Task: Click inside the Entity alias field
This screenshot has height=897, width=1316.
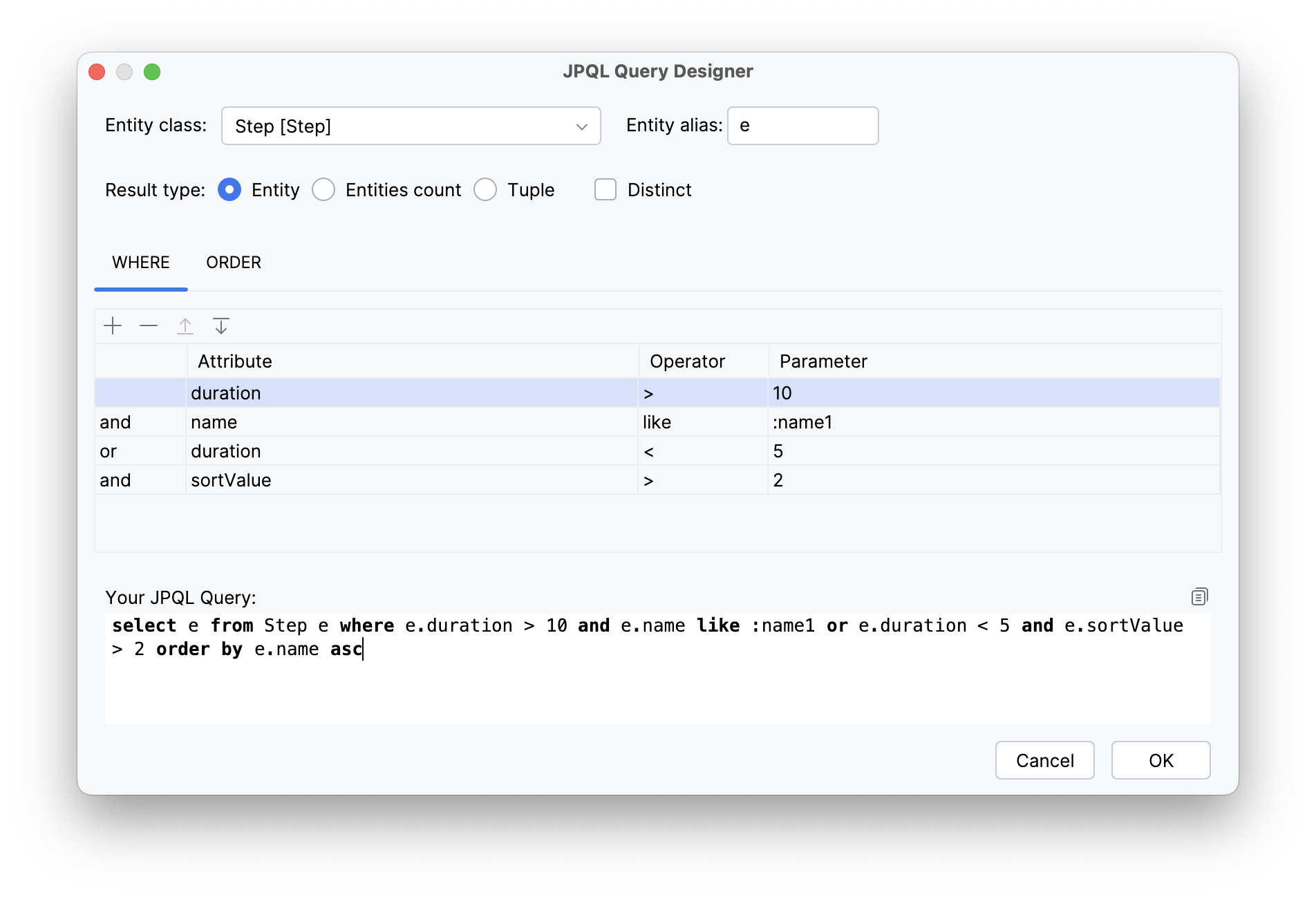Action: click(802, 126)
